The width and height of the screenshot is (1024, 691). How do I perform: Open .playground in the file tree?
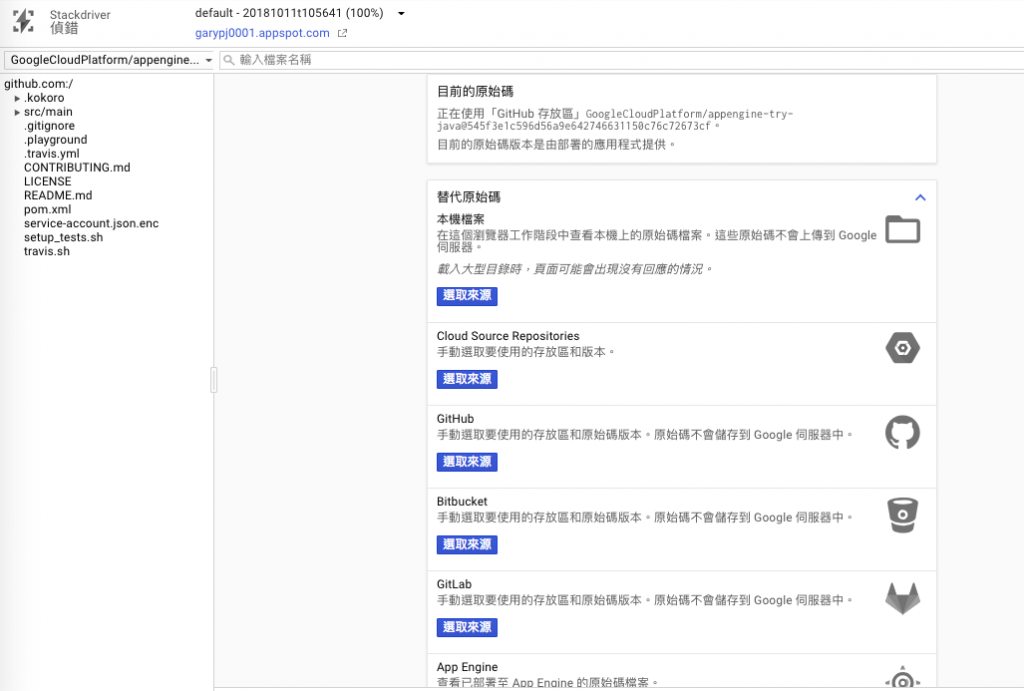pyautogui.click(x=56, y=140)
